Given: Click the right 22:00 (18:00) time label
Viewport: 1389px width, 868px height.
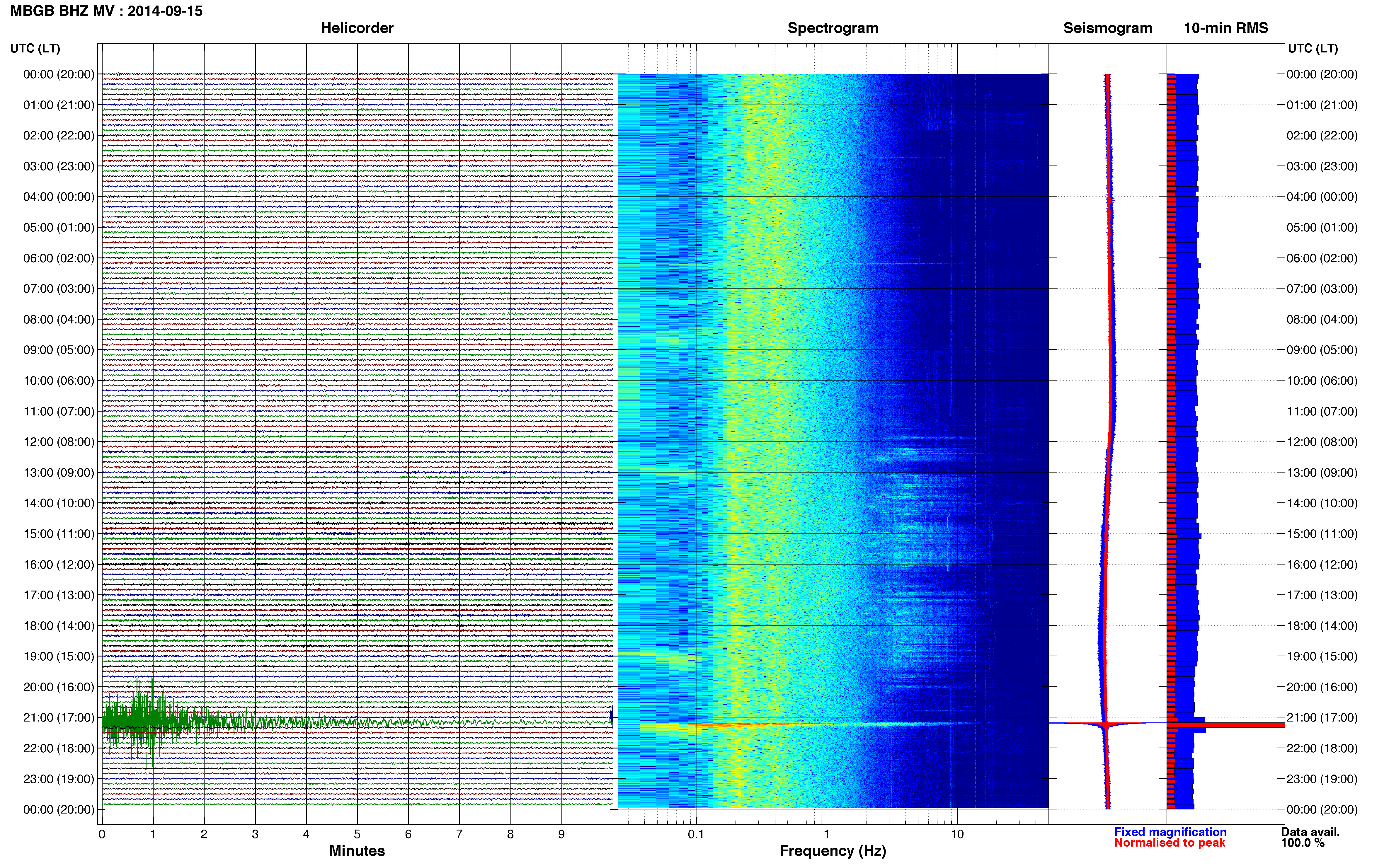Looking at the screenshot, I should [1322, 748].
